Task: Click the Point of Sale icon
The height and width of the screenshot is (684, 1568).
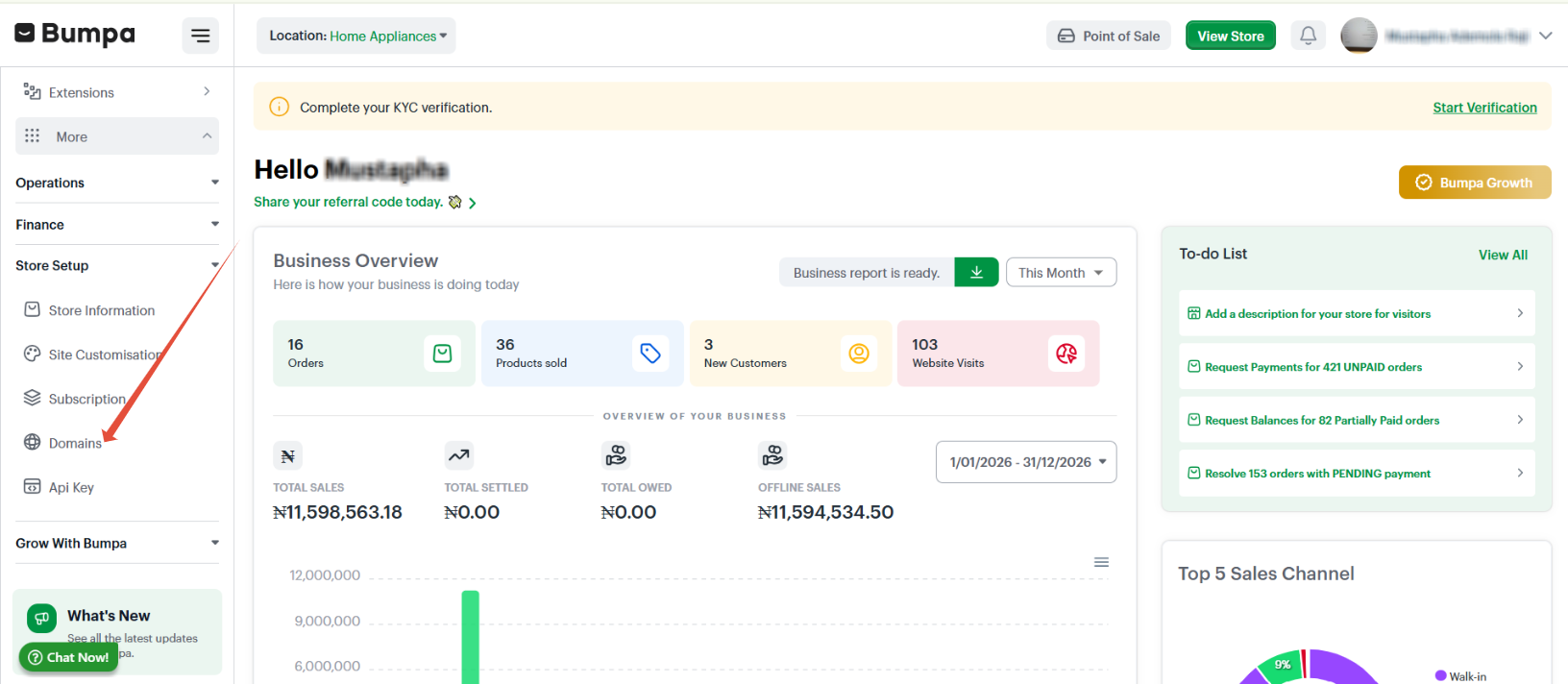Action: coord(1066,36)
